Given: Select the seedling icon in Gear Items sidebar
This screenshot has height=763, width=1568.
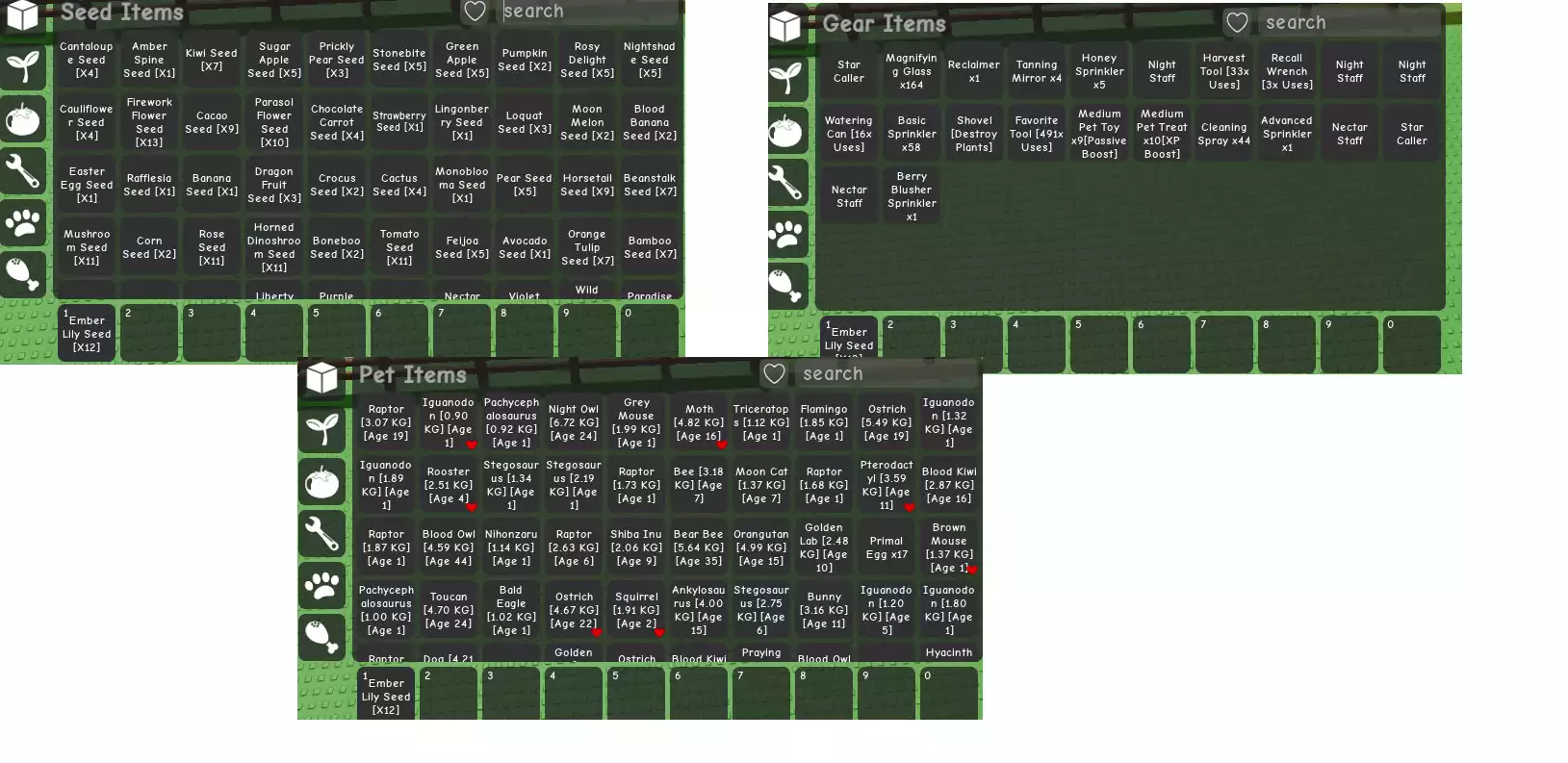Looking at the screenshot, I should (786, 78).
